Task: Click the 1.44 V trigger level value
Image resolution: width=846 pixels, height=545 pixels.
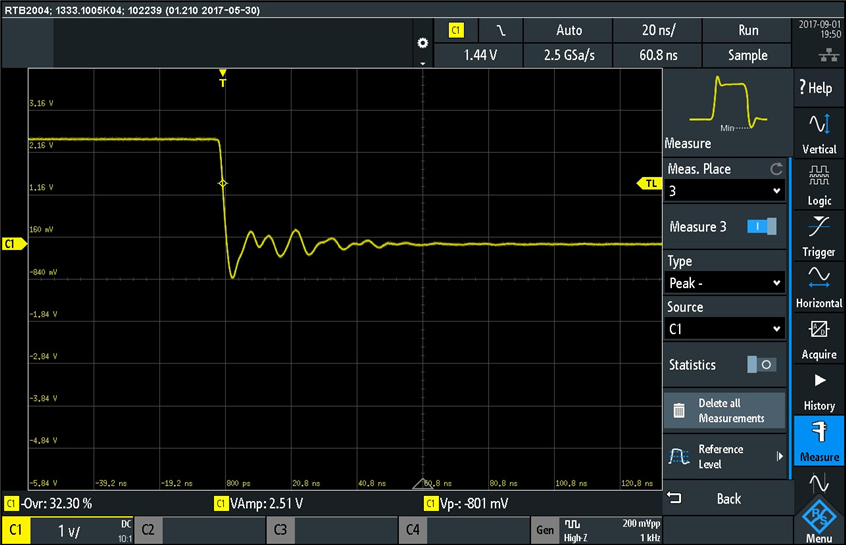Action: click(x=480, y=55)
